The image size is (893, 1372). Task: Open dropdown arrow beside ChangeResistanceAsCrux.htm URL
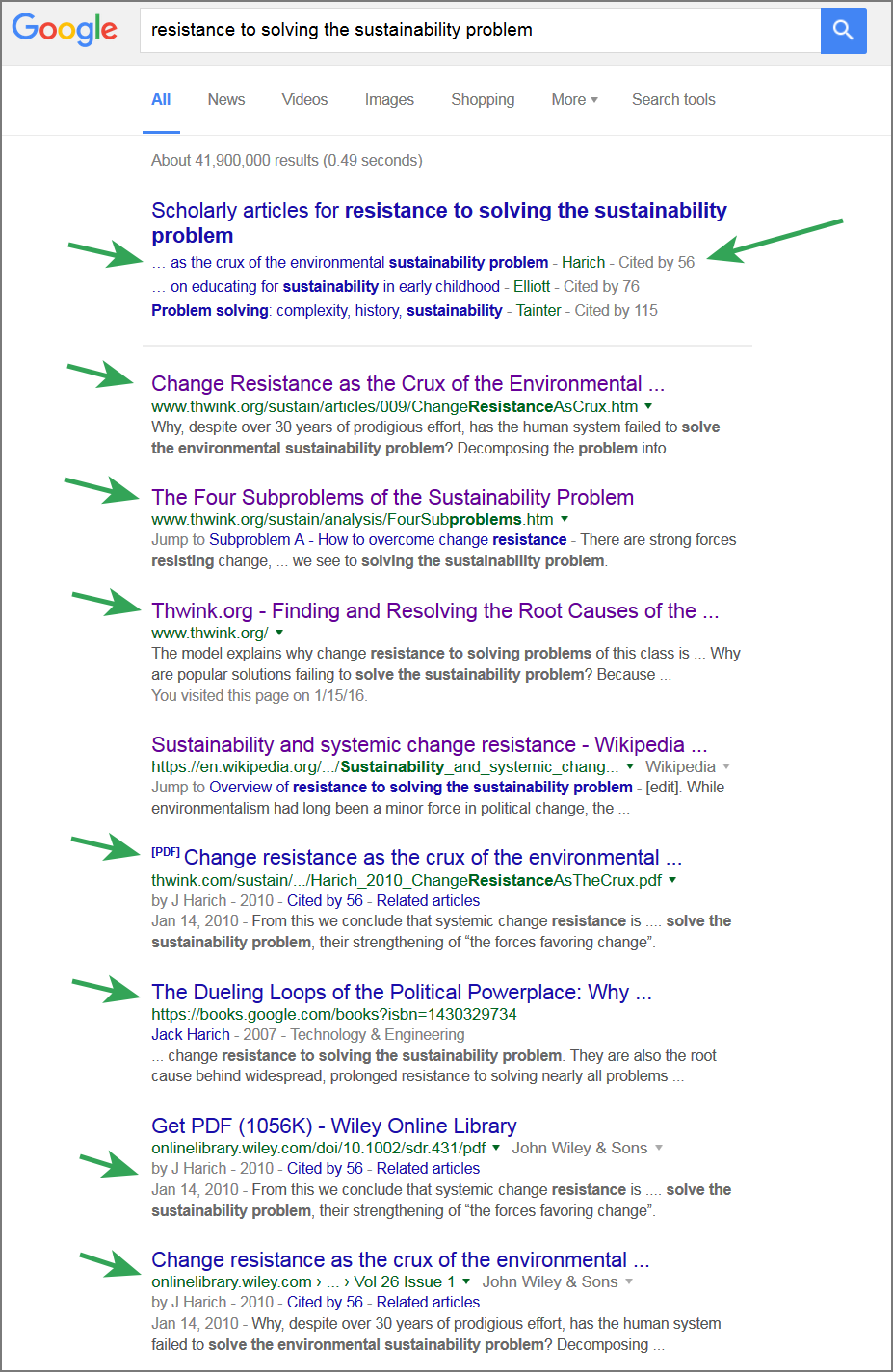tap(648, 406)
